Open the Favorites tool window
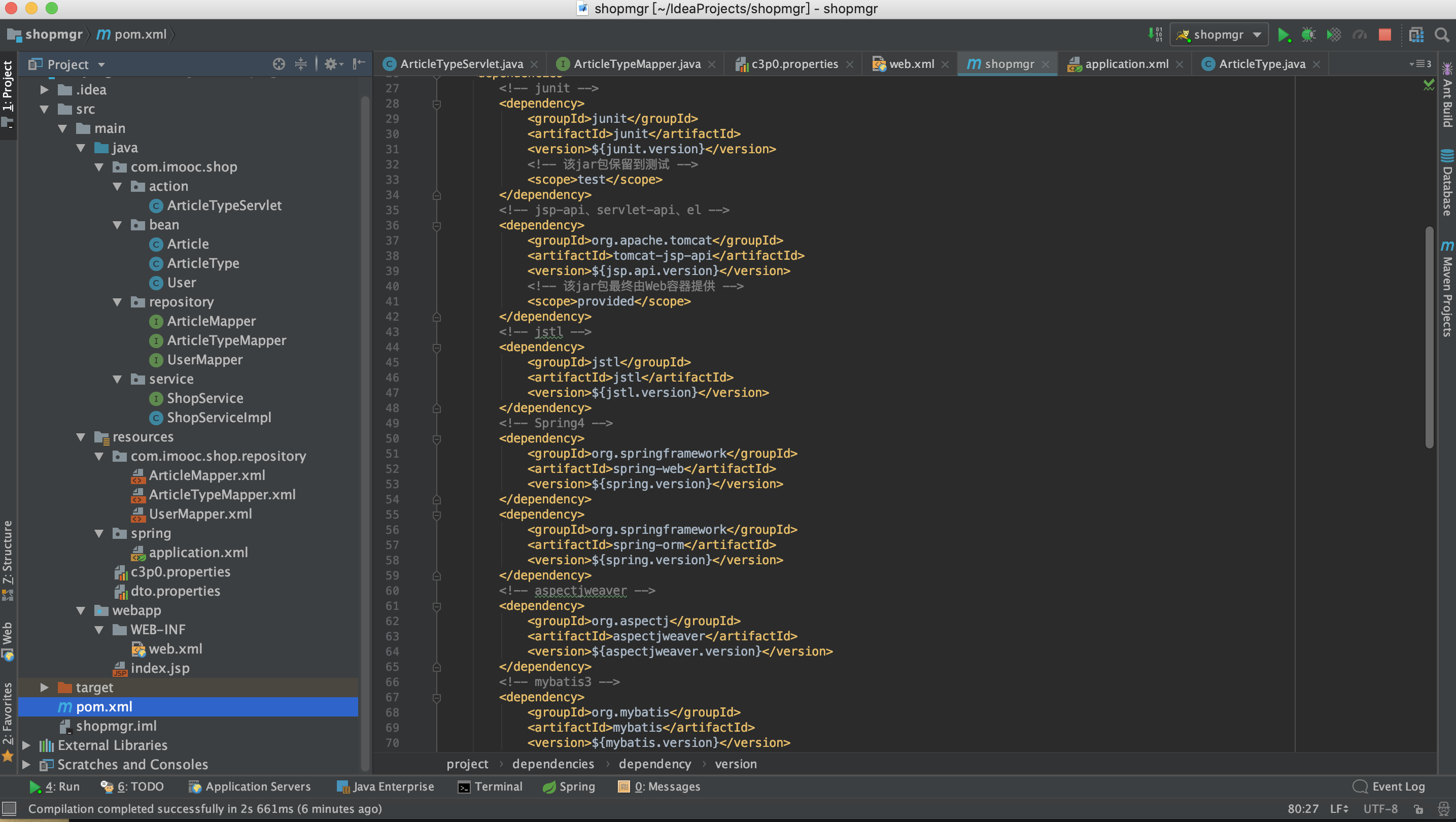 (7, 722)
